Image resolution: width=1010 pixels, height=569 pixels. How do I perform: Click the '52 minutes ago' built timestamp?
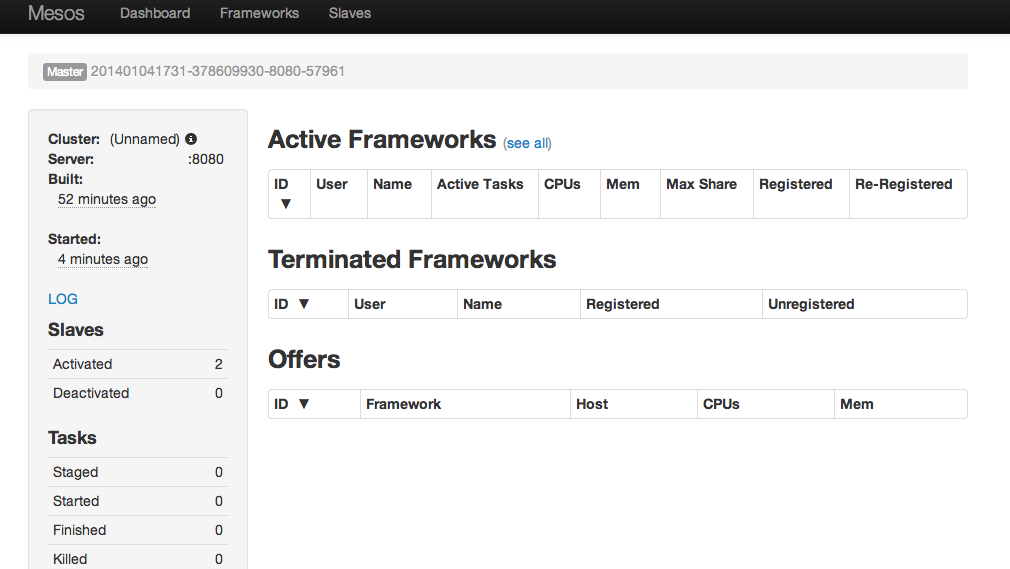(x=107, y=199)
